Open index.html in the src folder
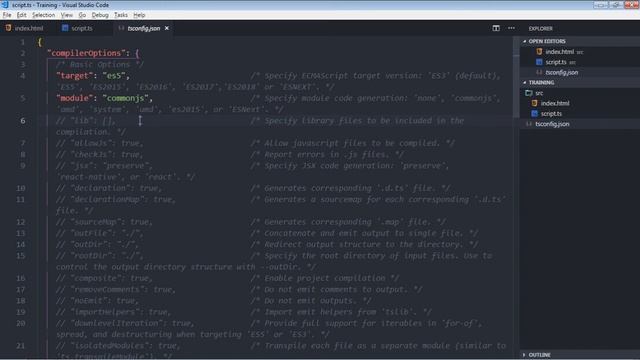Screen dimensions: 640x360 [555, 103]
